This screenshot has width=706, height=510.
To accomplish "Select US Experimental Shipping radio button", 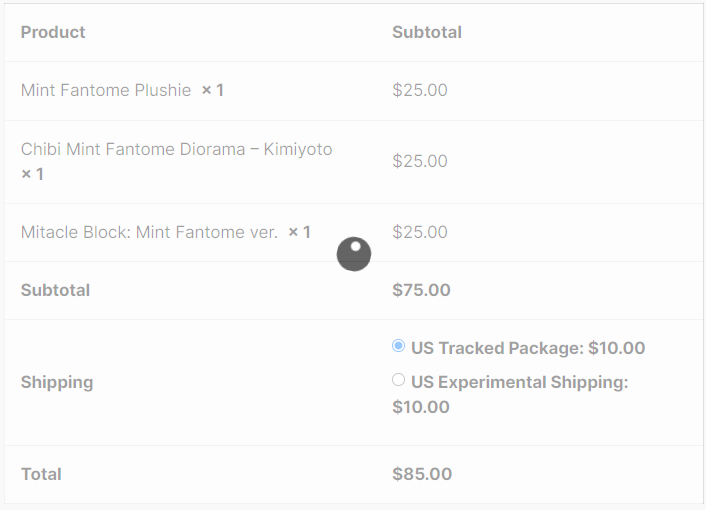I will pos(398,380).
